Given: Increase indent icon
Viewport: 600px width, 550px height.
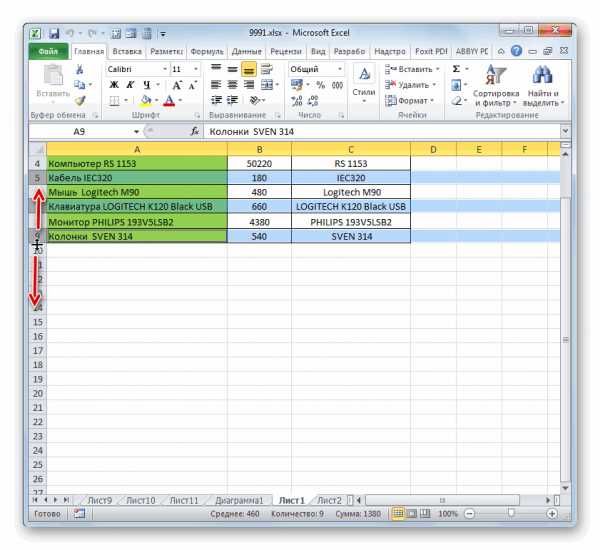Looking at the screenshot, I should pyautogui.click(x=232, y=100).
